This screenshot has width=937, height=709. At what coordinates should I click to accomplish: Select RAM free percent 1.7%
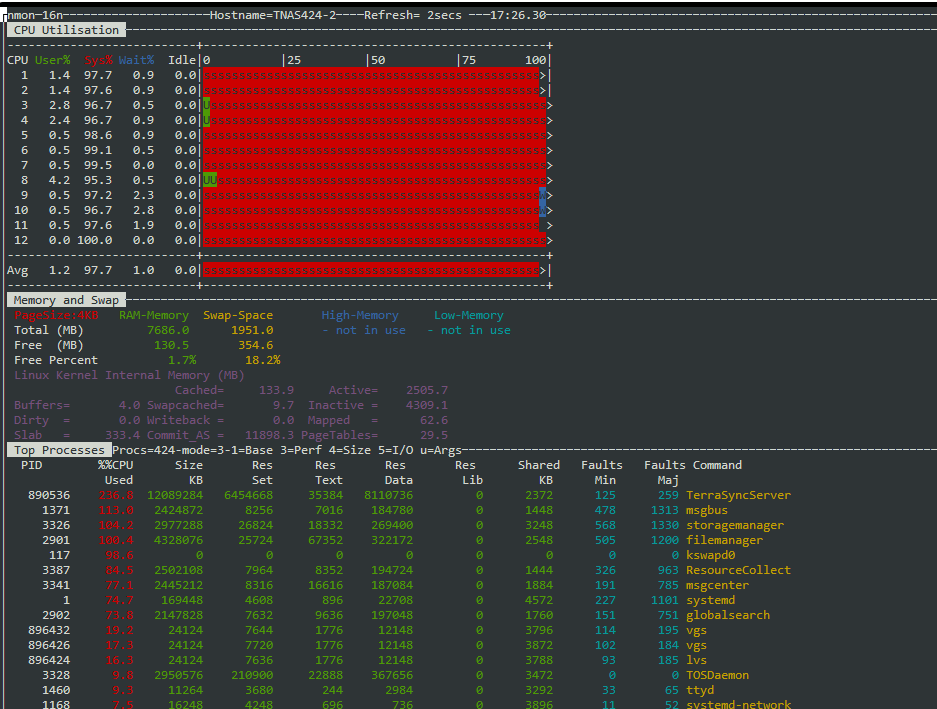[182, 360]
